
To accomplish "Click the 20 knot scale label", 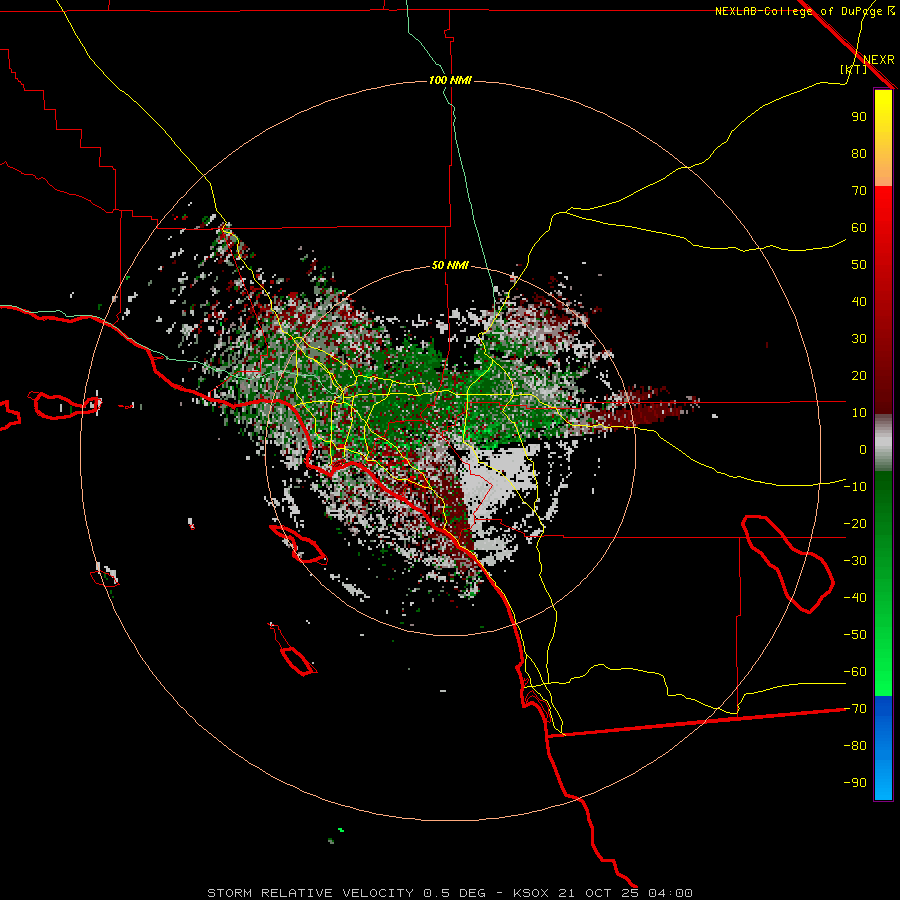I will [x=859, y=376].
